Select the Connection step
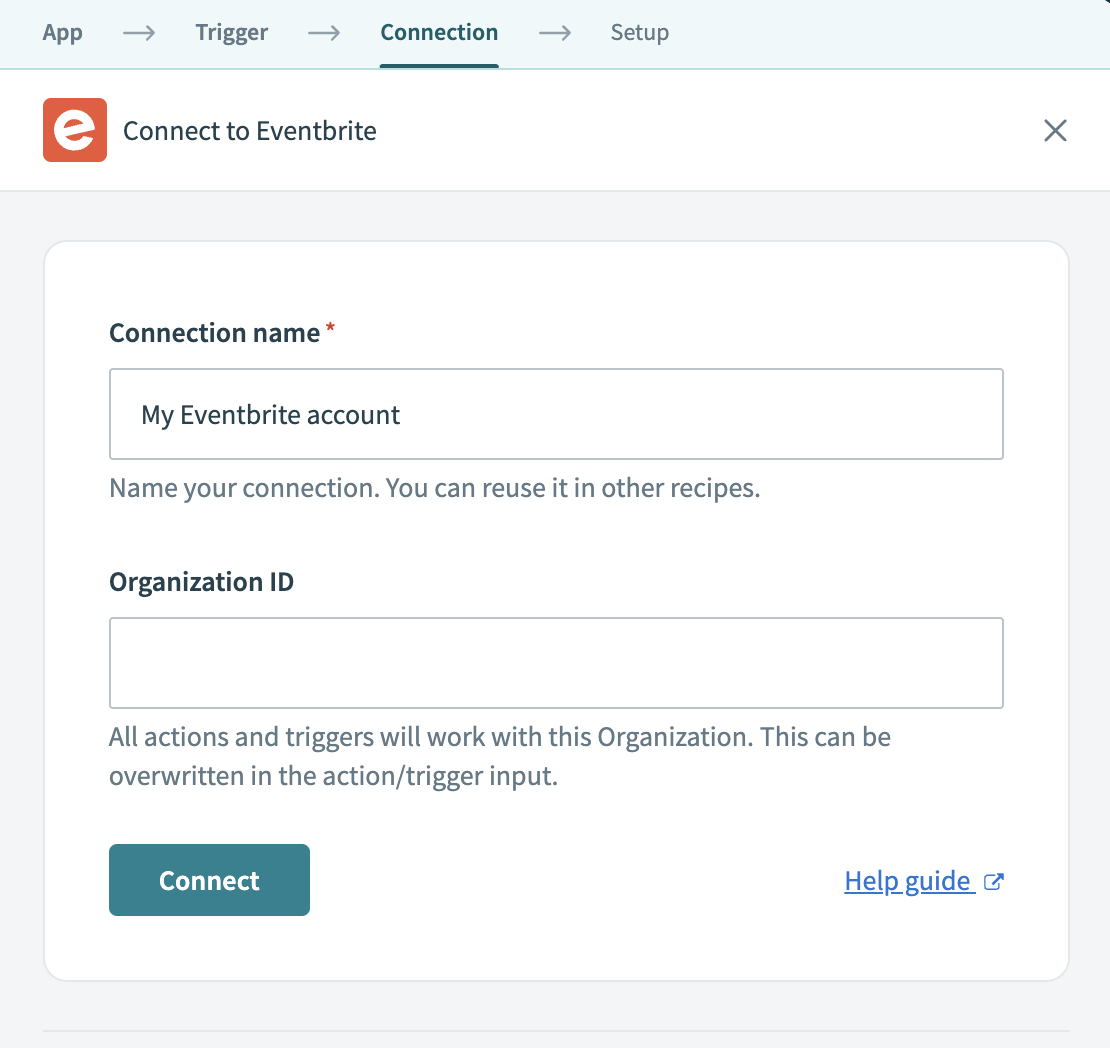1110x1048 pixels. click(x=438, y=32)
